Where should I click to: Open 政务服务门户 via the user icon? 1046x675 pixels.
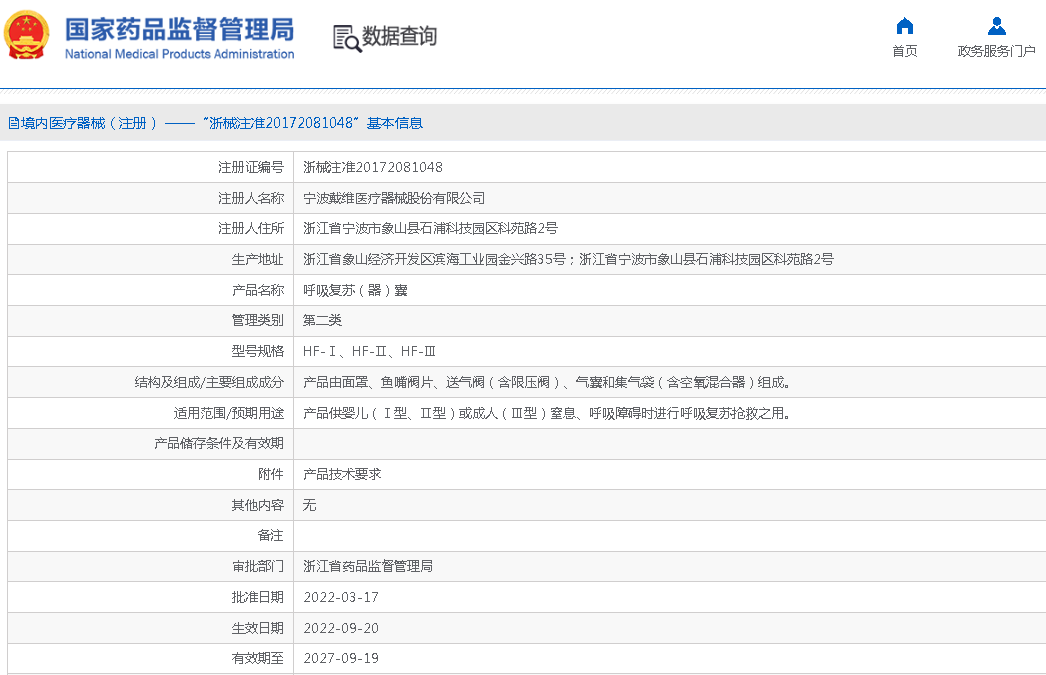click(997, 26)
